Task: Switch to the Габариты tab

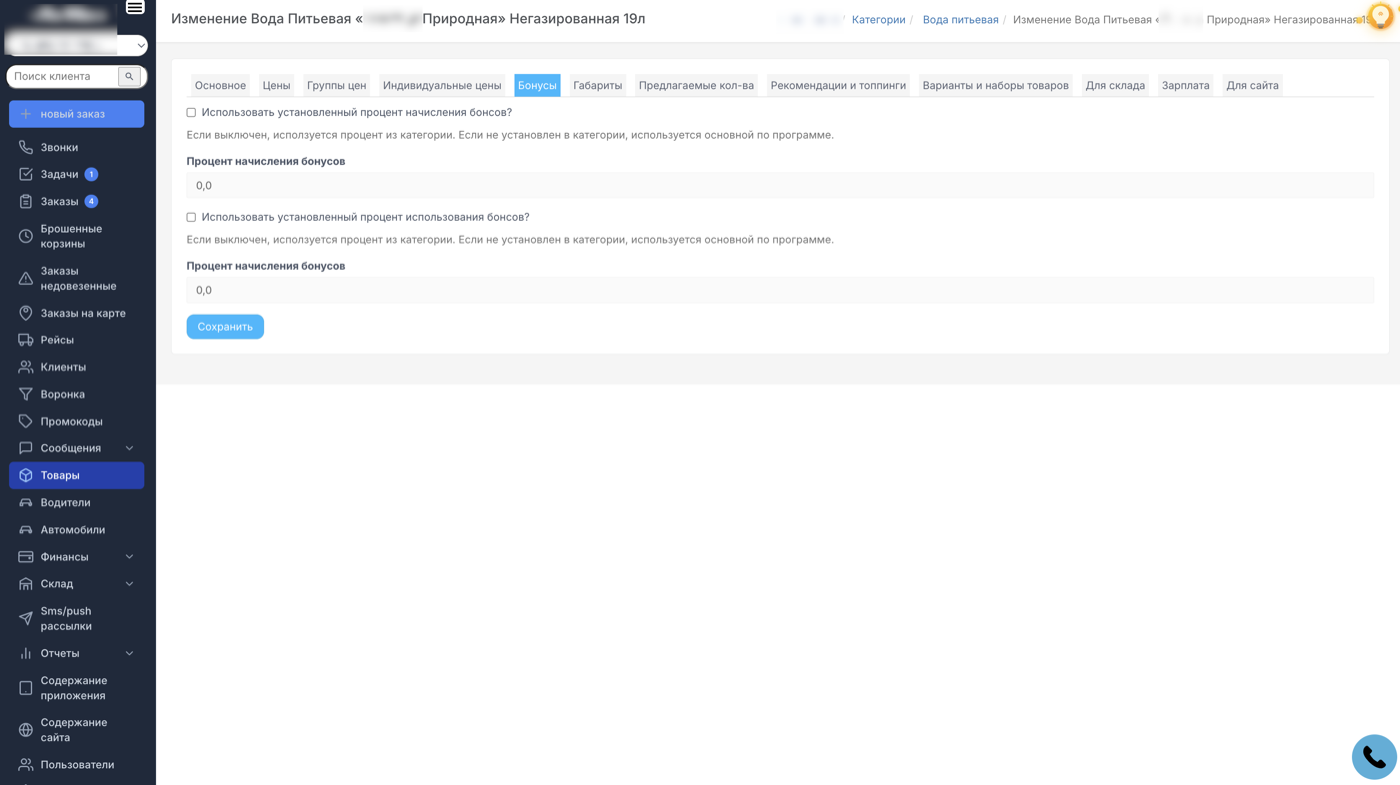Action: [597, 85]
